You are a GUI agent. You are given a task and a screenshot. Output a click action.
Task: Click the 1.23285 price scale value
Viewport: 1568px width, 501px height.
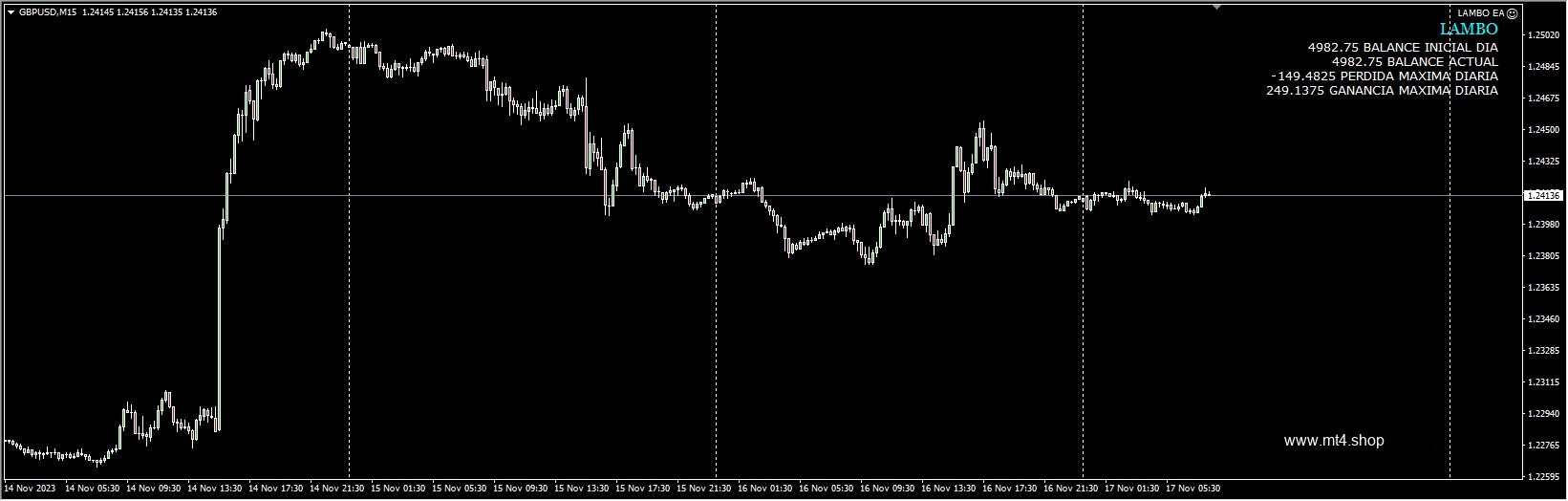point(1543,350)
